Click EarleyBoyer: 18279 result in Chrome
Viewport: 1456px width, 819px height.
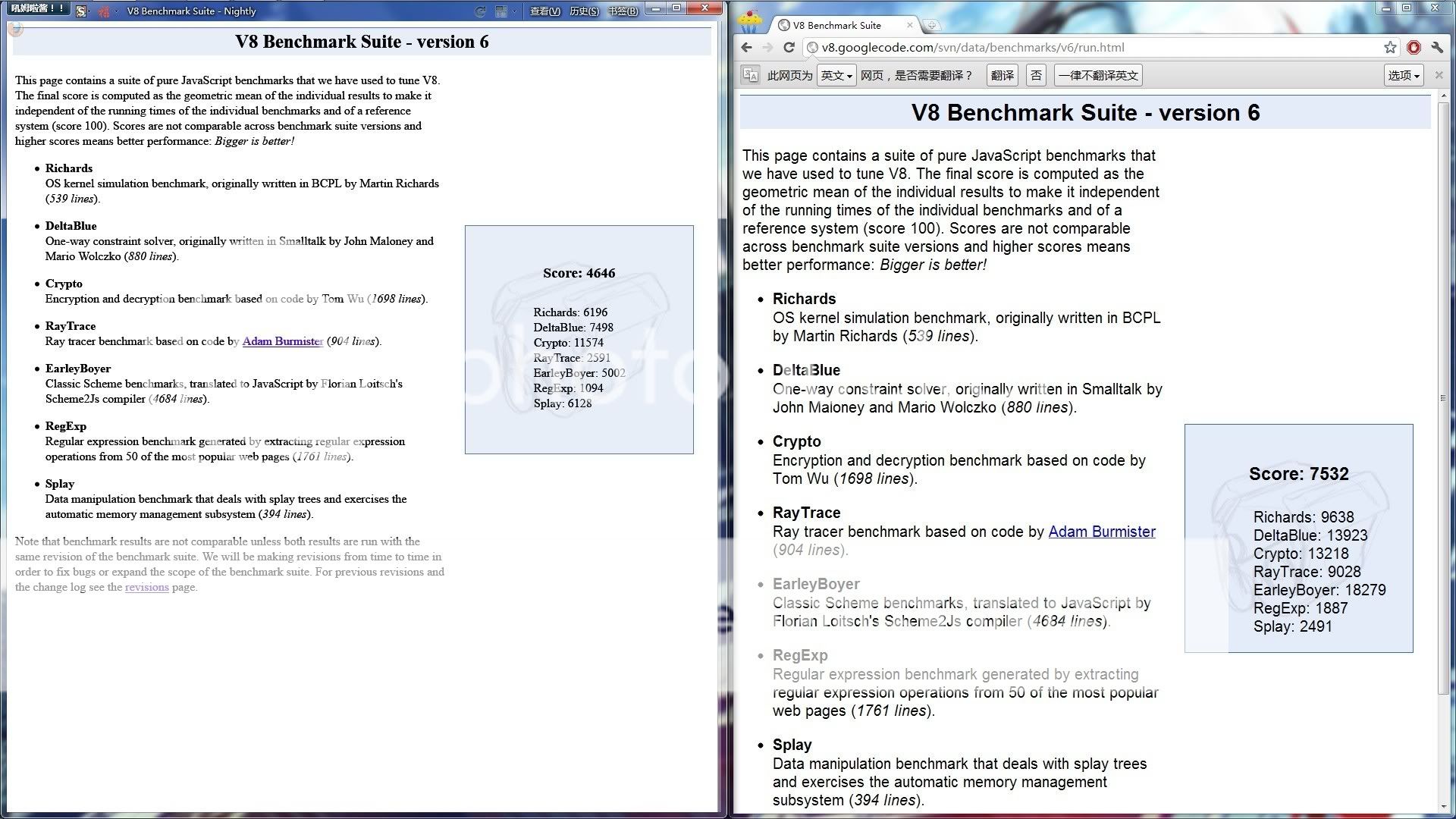1319,590
